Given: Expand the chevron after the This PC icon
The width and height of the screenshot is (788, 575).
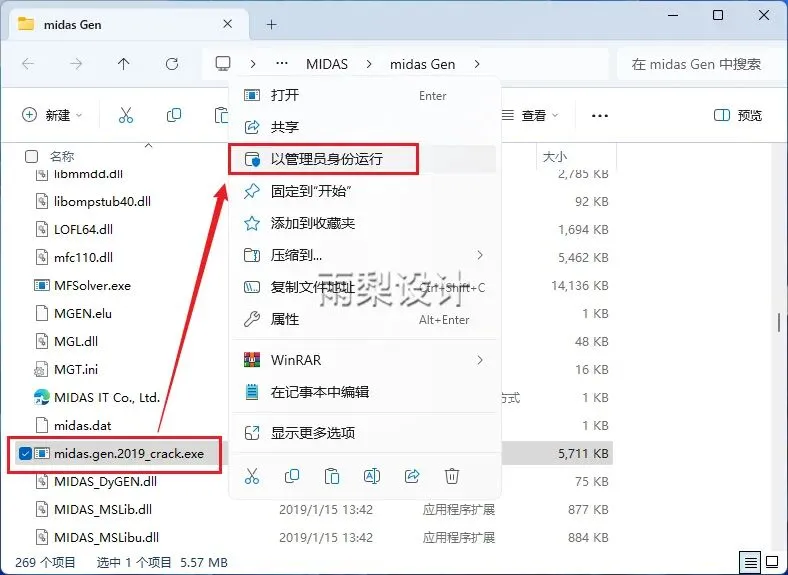Looking at the screenshot, I should pos(253,64).
